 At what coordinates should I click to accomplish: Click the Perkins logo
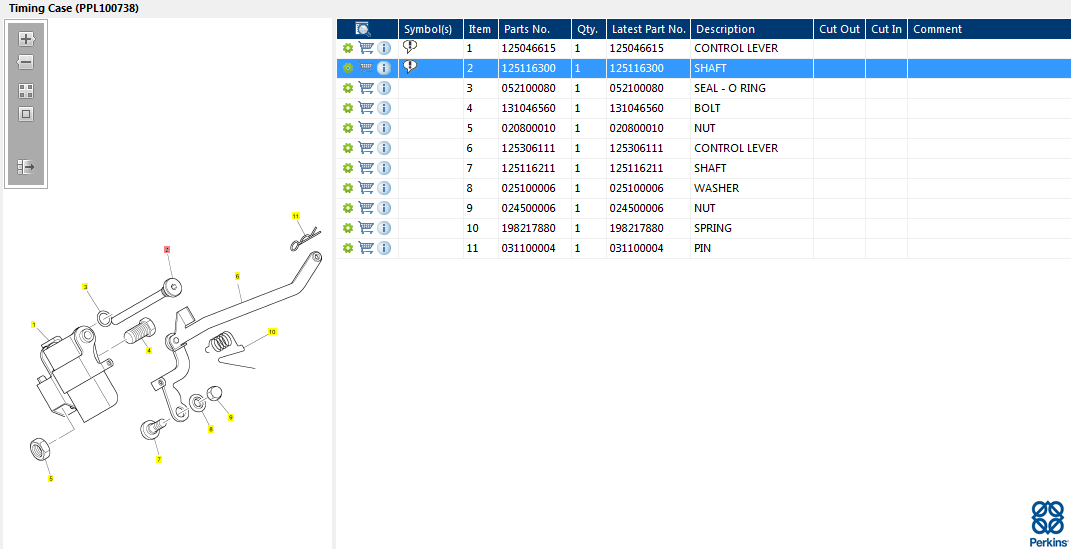click(1047, 522)
